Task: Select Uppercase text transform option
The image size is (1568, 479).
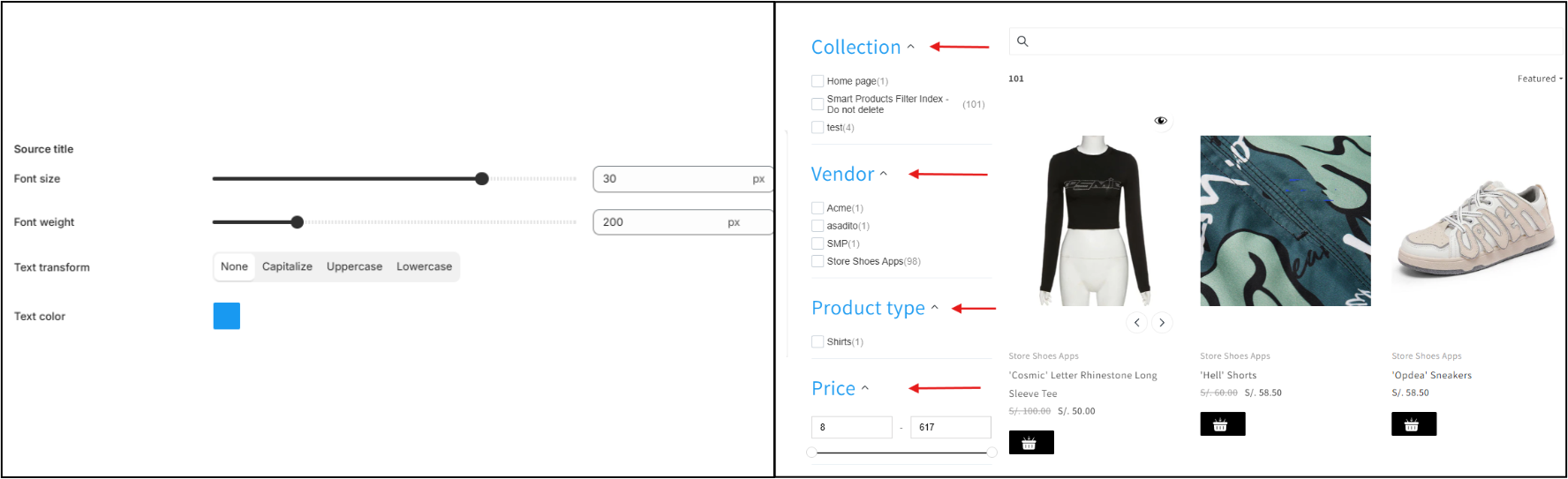Action: point(354,266)
